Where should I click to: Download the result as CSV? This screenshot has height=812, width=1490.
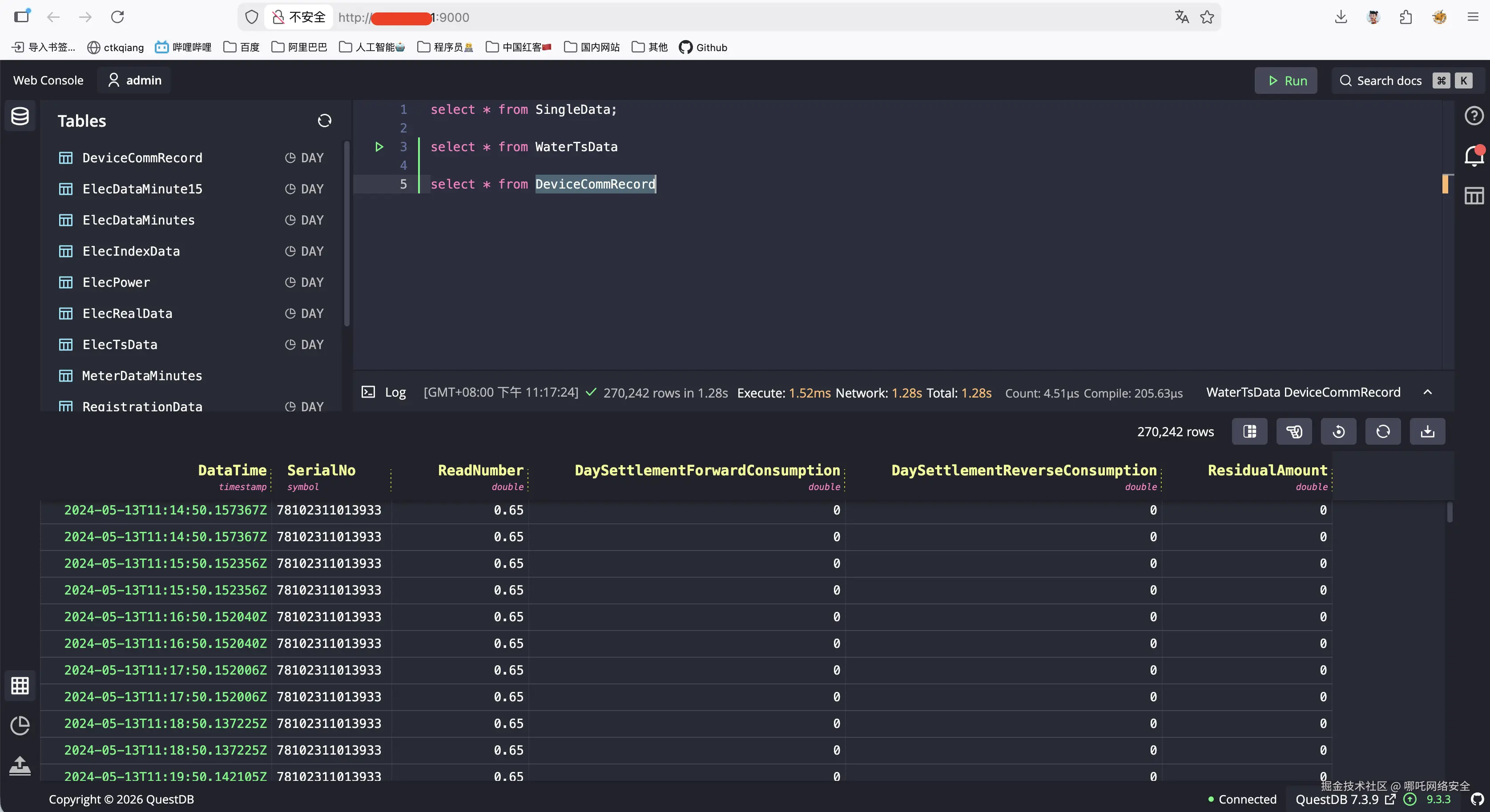tap(1427, 431)
